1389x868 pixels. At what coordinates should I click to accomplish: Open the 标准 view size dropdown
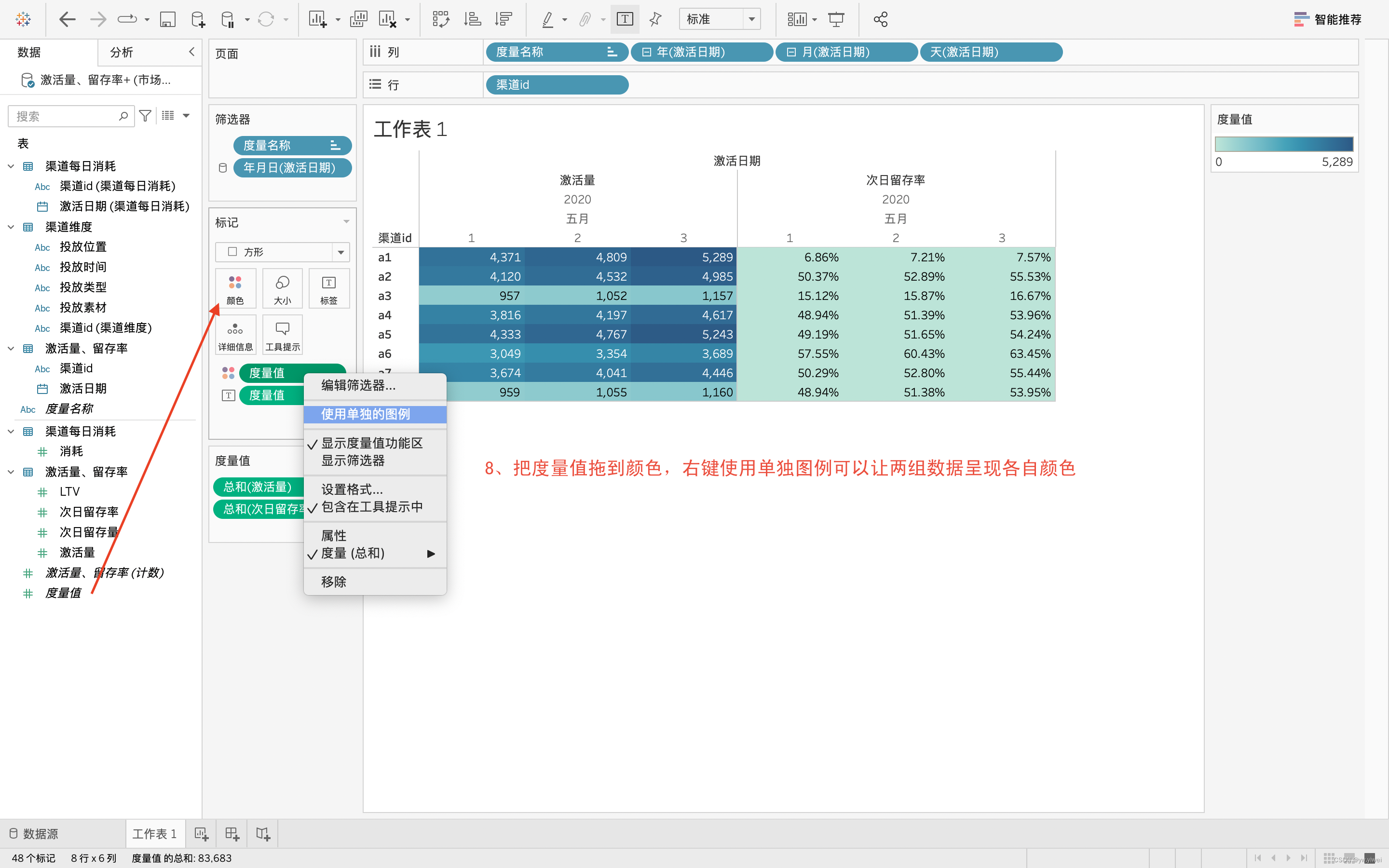pos(751,19)
